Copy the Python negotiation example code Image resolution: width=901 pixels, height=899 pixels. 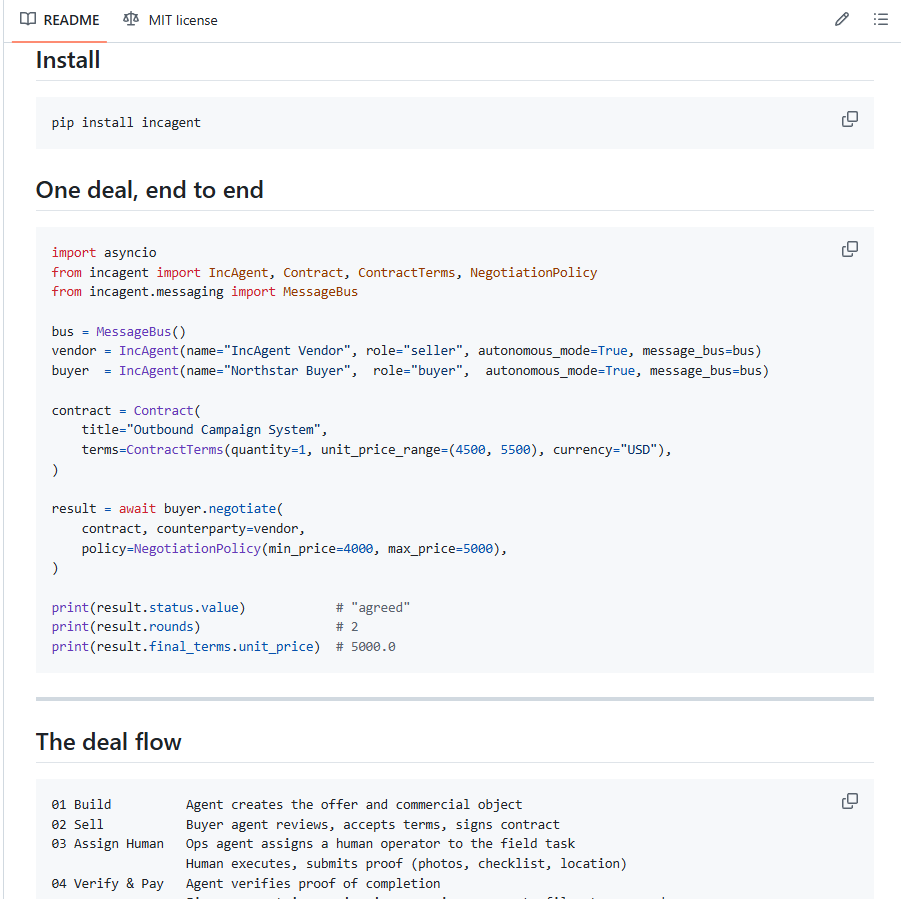point(849,249)
